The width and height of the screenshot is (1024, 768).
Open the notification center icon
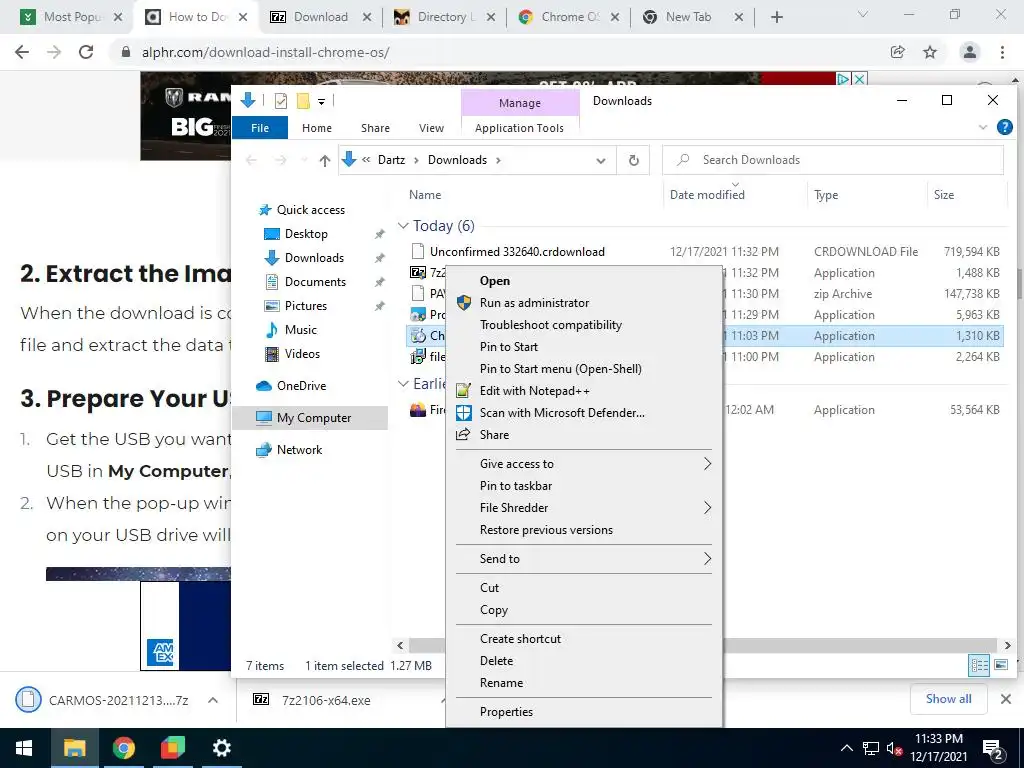(993, 749)
